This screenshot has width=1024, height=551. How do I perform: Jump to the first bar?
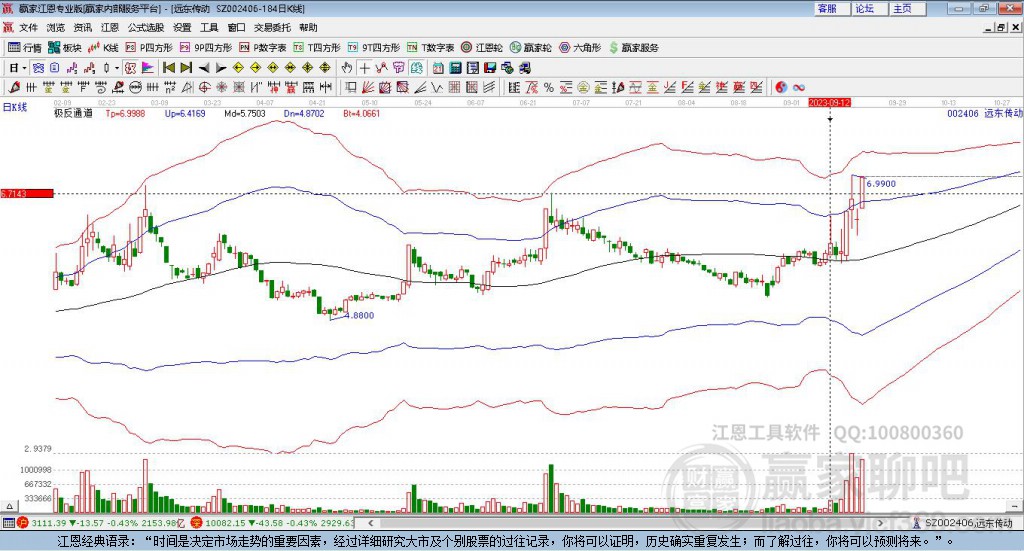pos(168,68)
